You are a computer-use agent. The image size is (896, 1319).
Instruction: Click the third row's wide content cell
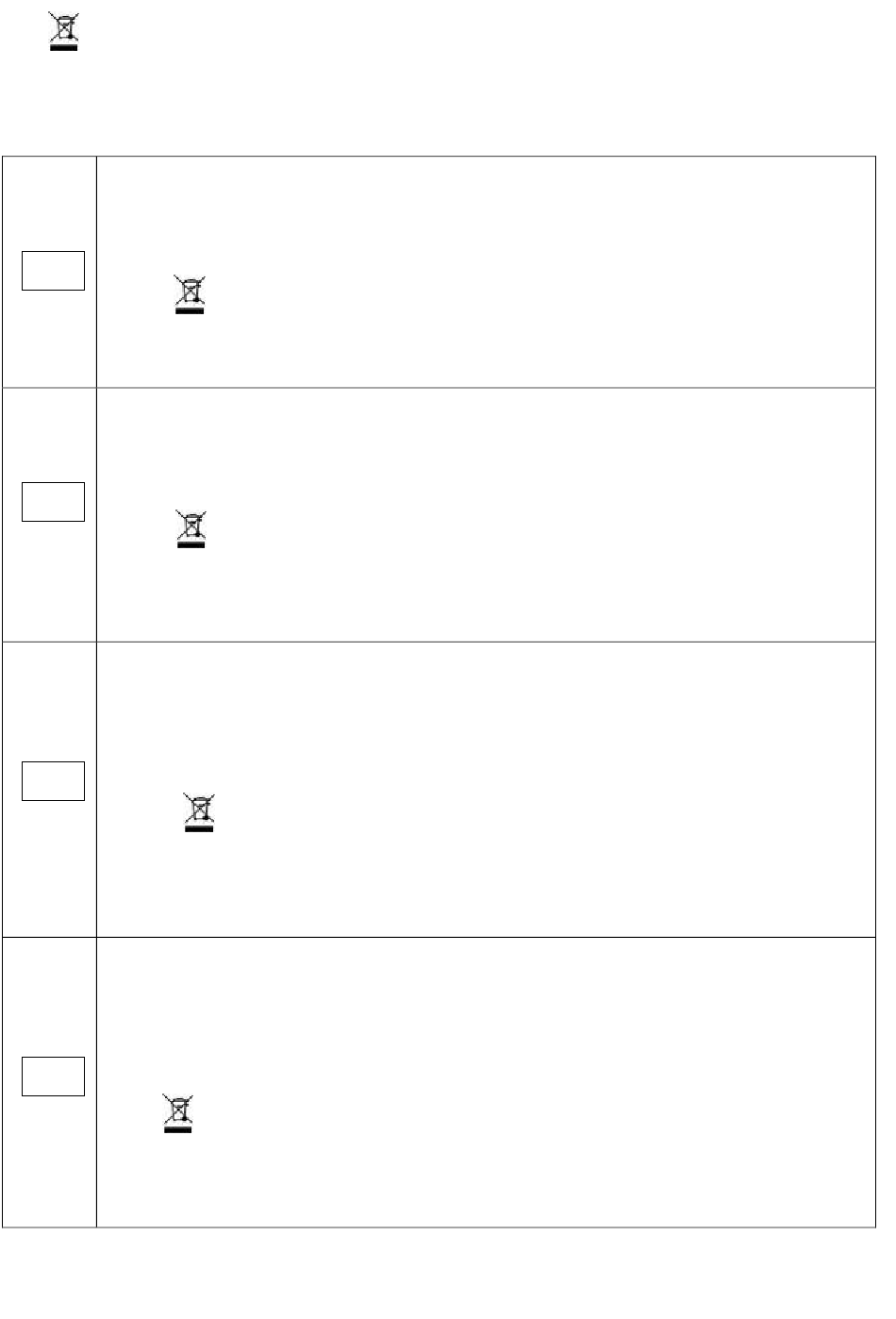(x=486, y=790)
